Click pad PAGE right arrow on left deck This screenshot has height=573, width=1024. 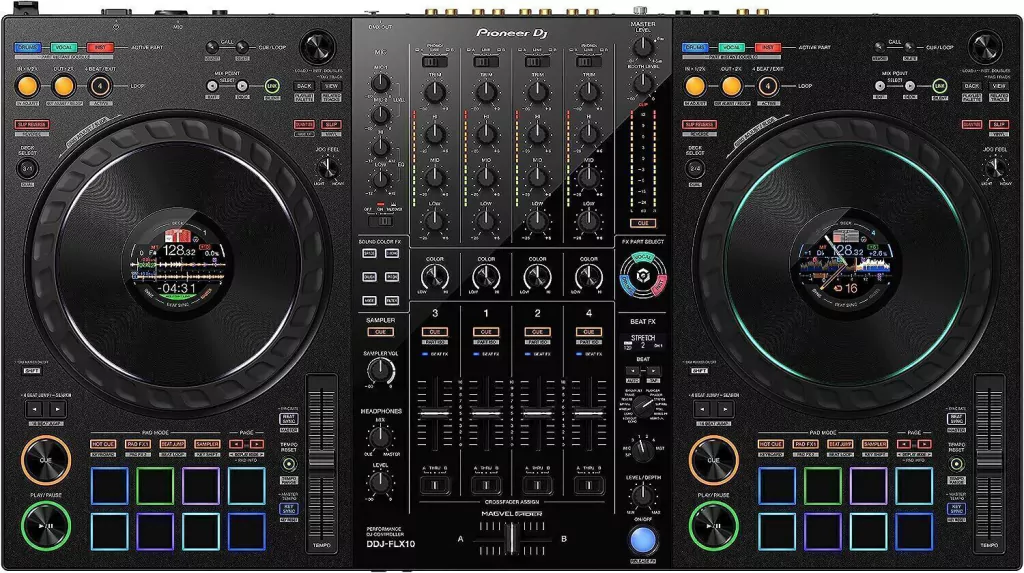coord(257,444)
